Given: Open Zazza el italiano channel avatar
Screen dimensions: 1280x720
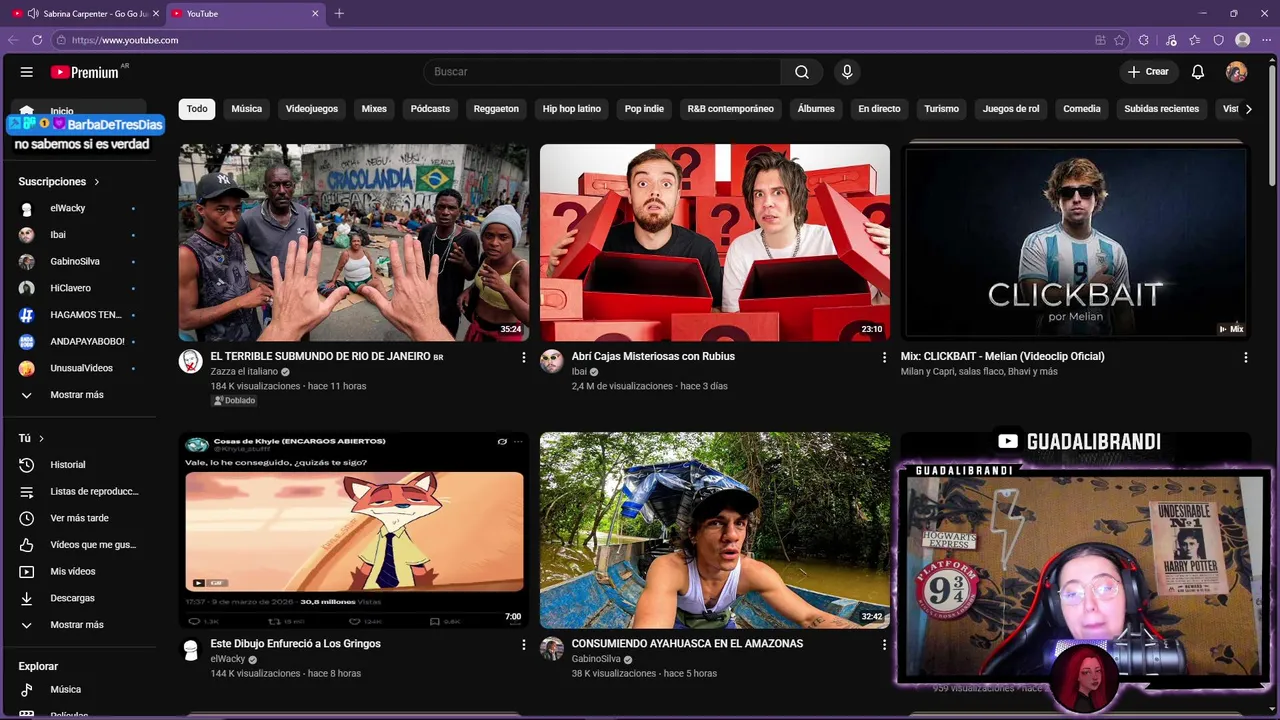Looking at the screenshot, I should [x=190, y=361].
